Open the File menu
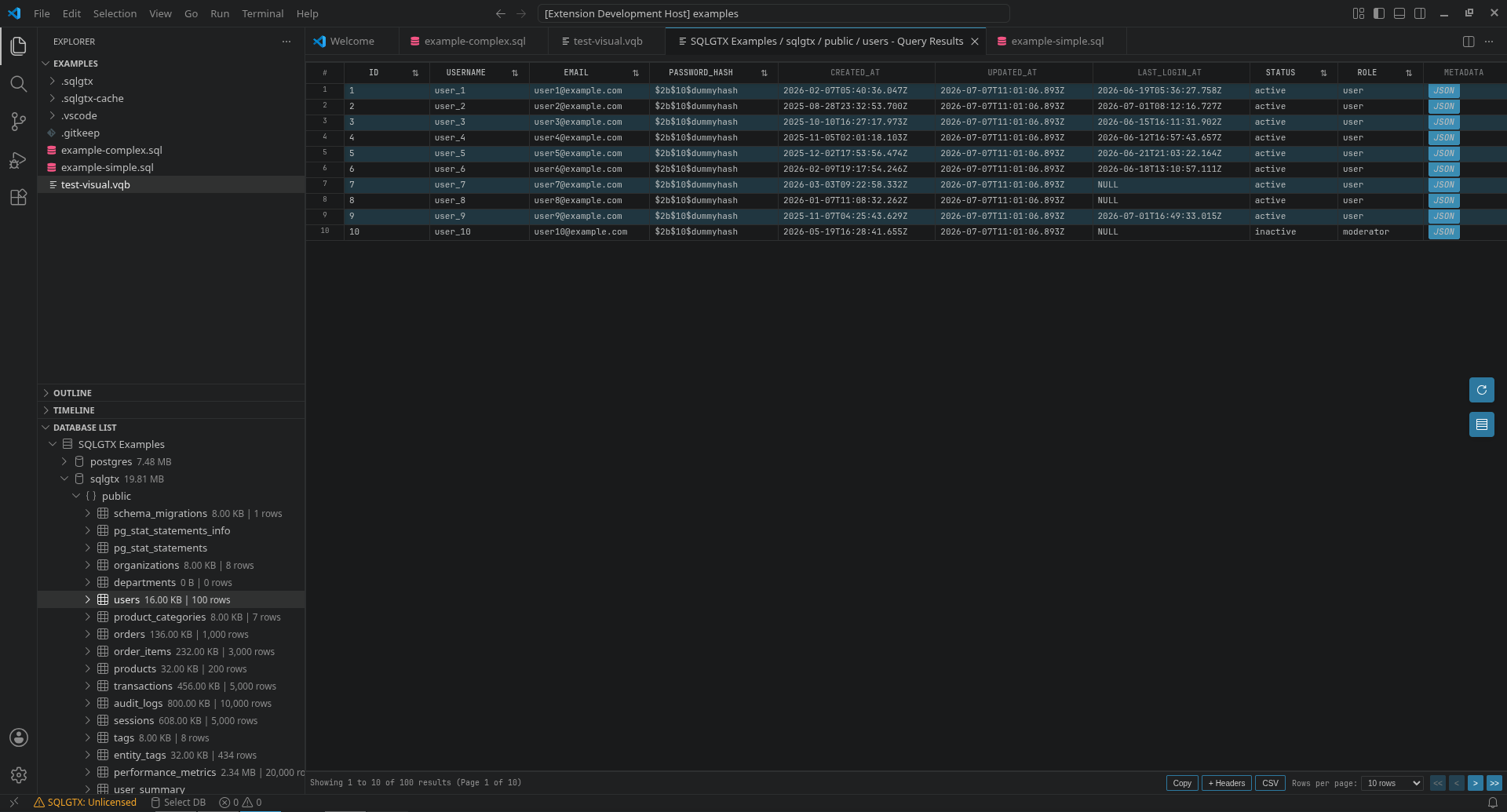Viewport: 1507px width, 812px height. click(x=42, y=13)
